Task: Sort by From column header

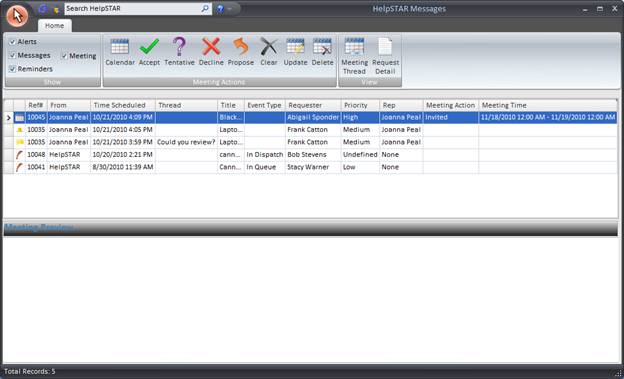Action: click(69, 105)
